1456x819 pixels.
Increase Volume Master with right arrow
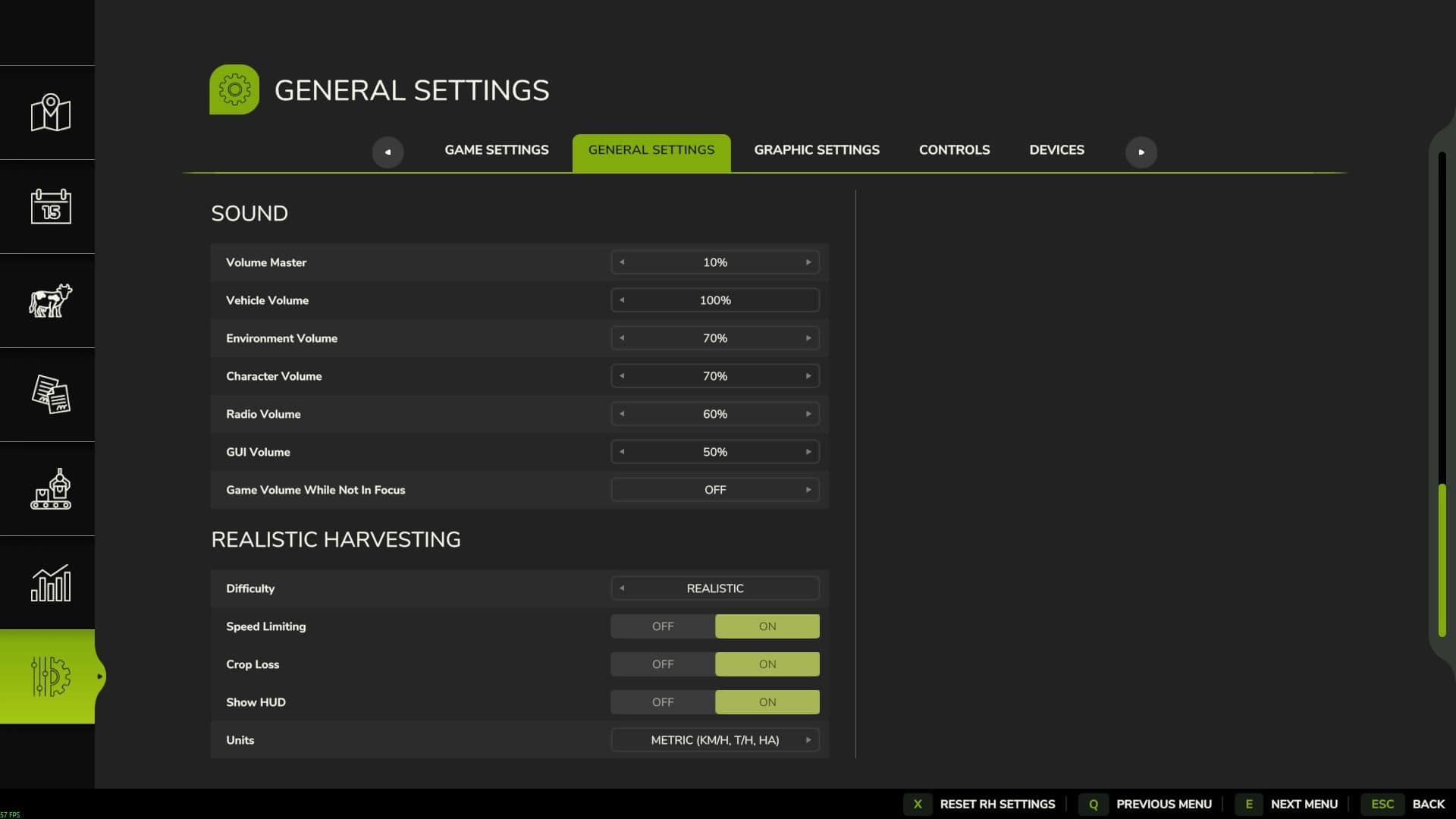(808, 262)
